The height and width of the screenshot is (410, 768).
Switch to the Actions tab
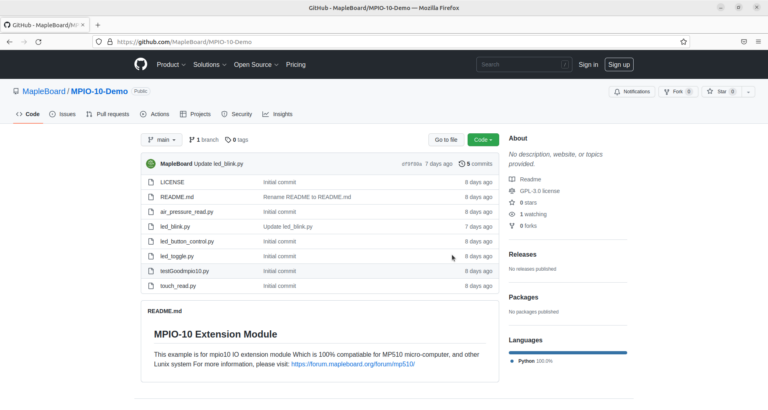[154, 114]
